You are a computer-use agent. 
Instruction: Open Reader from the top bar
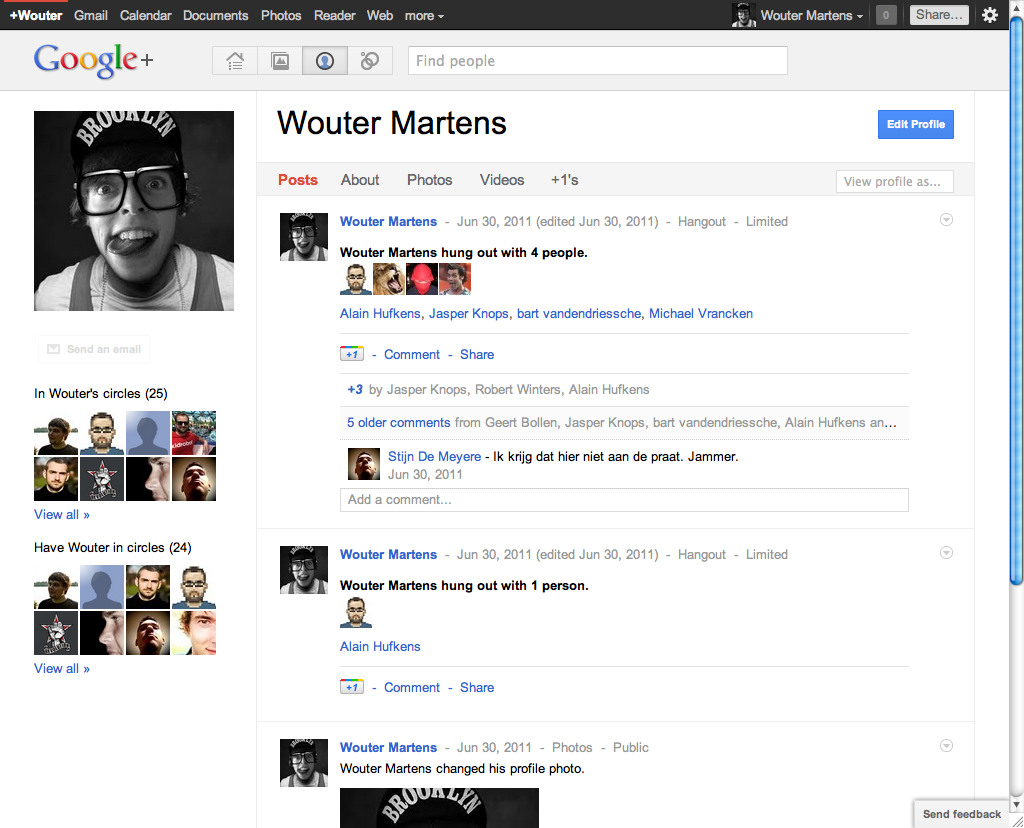tap(334, 16)
